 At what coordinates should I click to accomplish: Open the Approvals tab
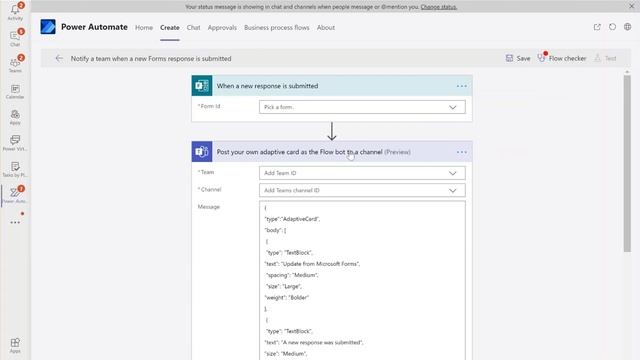222,27
